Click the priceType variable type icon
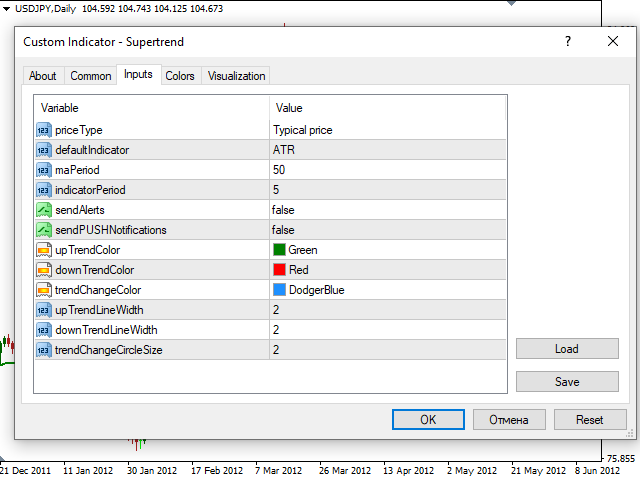Screen dimensions: 640x480 [x=43, y=130]
